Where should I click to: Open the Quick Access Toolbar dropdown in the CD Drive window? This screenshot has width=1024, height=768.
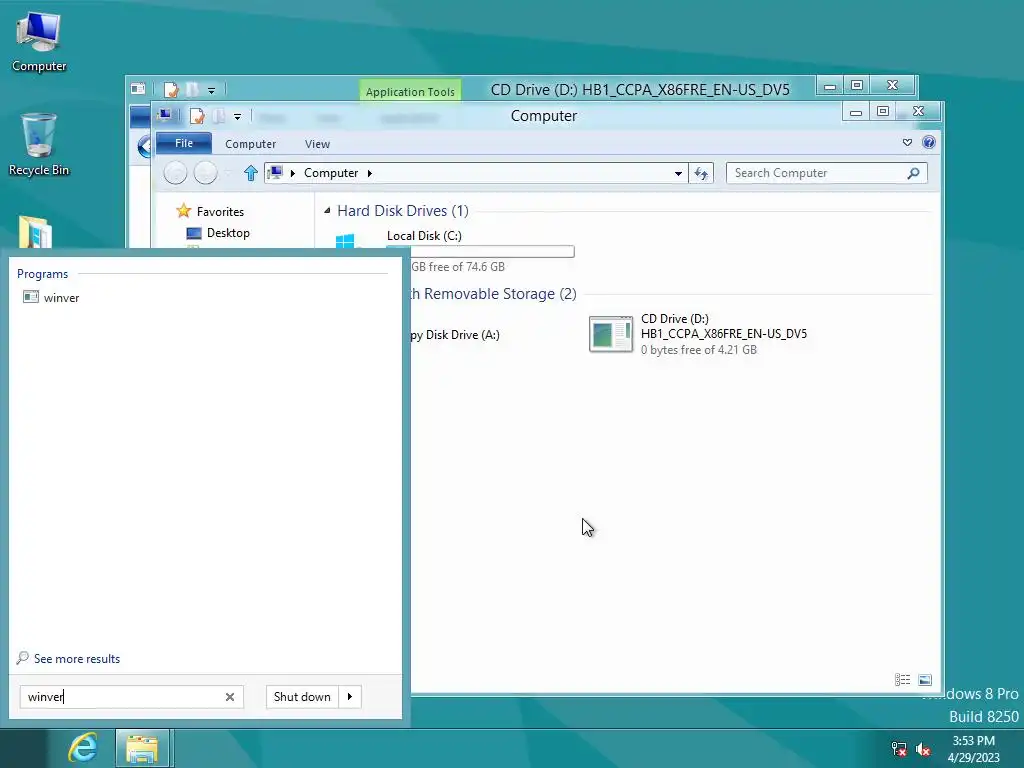(212, 90)
